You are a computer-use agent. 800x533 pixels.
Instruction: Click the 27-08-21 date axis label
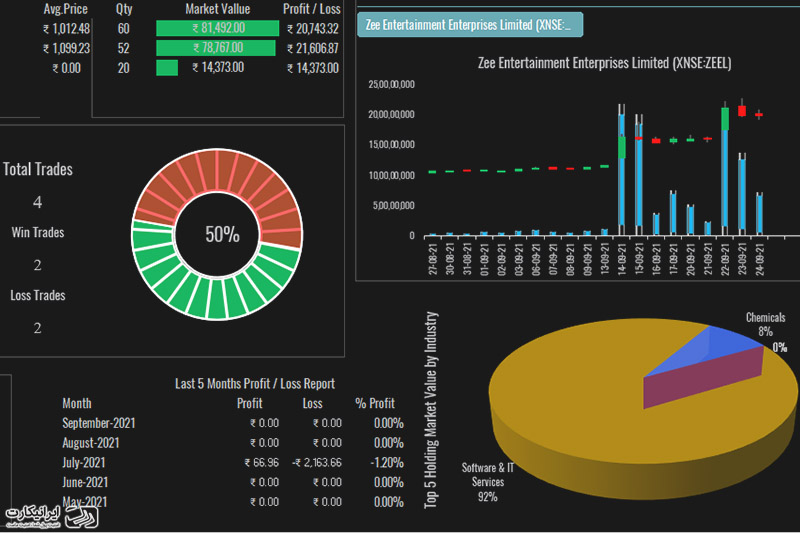pos(433,259)
